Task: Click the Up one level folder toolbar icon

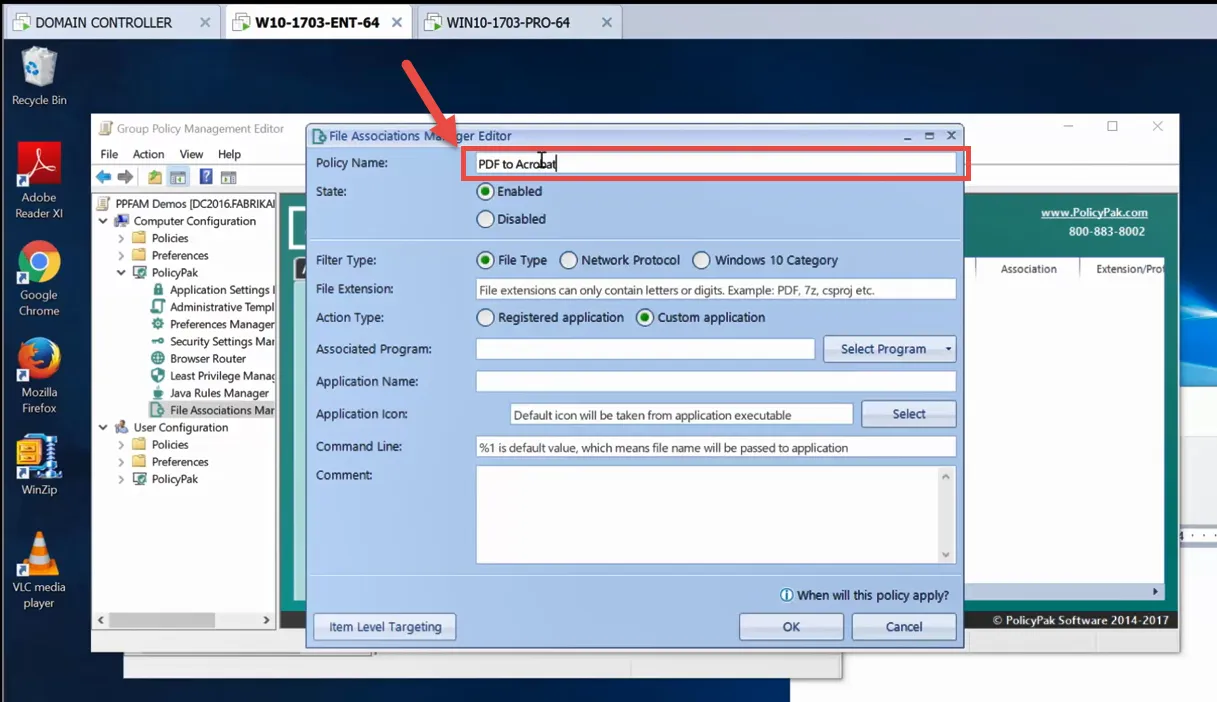Action: tap(155, 177)
